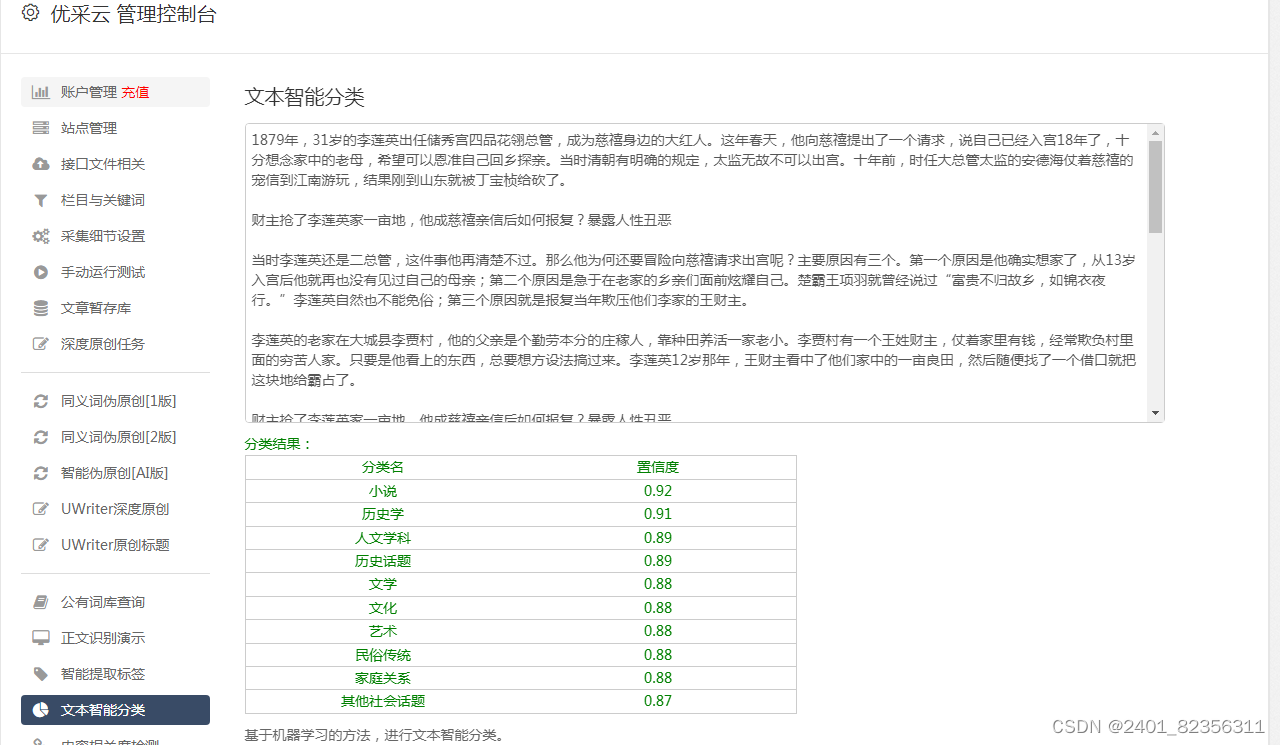Click the edit icon for 深度原创任务
The width and height of the screenshot is (1280, 745).
[x=41, y=344]
